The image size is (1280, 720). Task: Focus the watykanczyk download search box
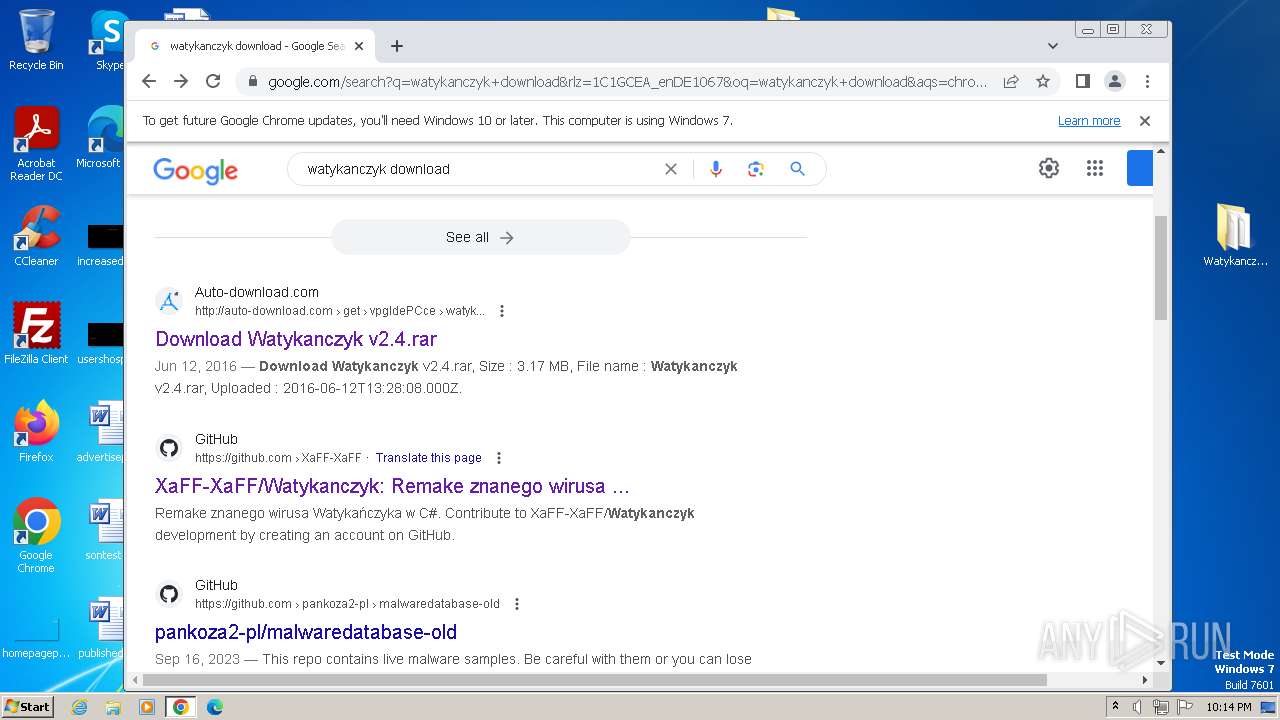(x=480, y=169)
